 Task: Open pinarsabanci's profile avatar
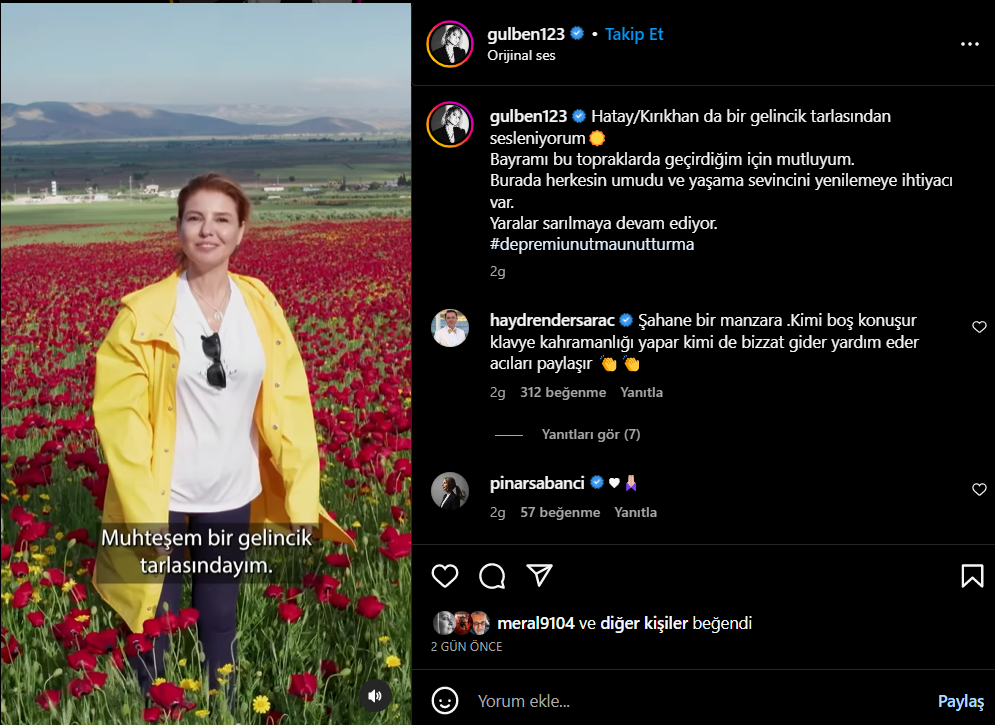[x=450, y=491]
